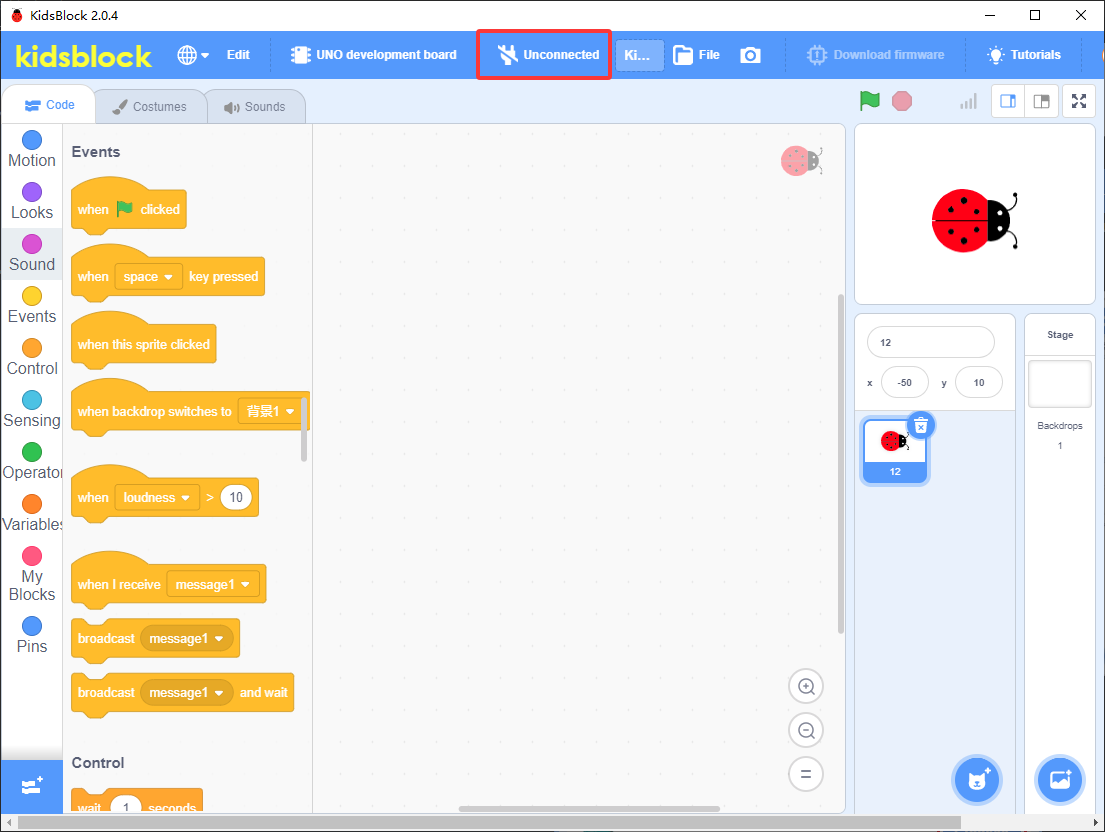The height and width of the screenshot is (832, 1105).
Task: Click the Ki... project title field
Action: [x=640, y=55]
